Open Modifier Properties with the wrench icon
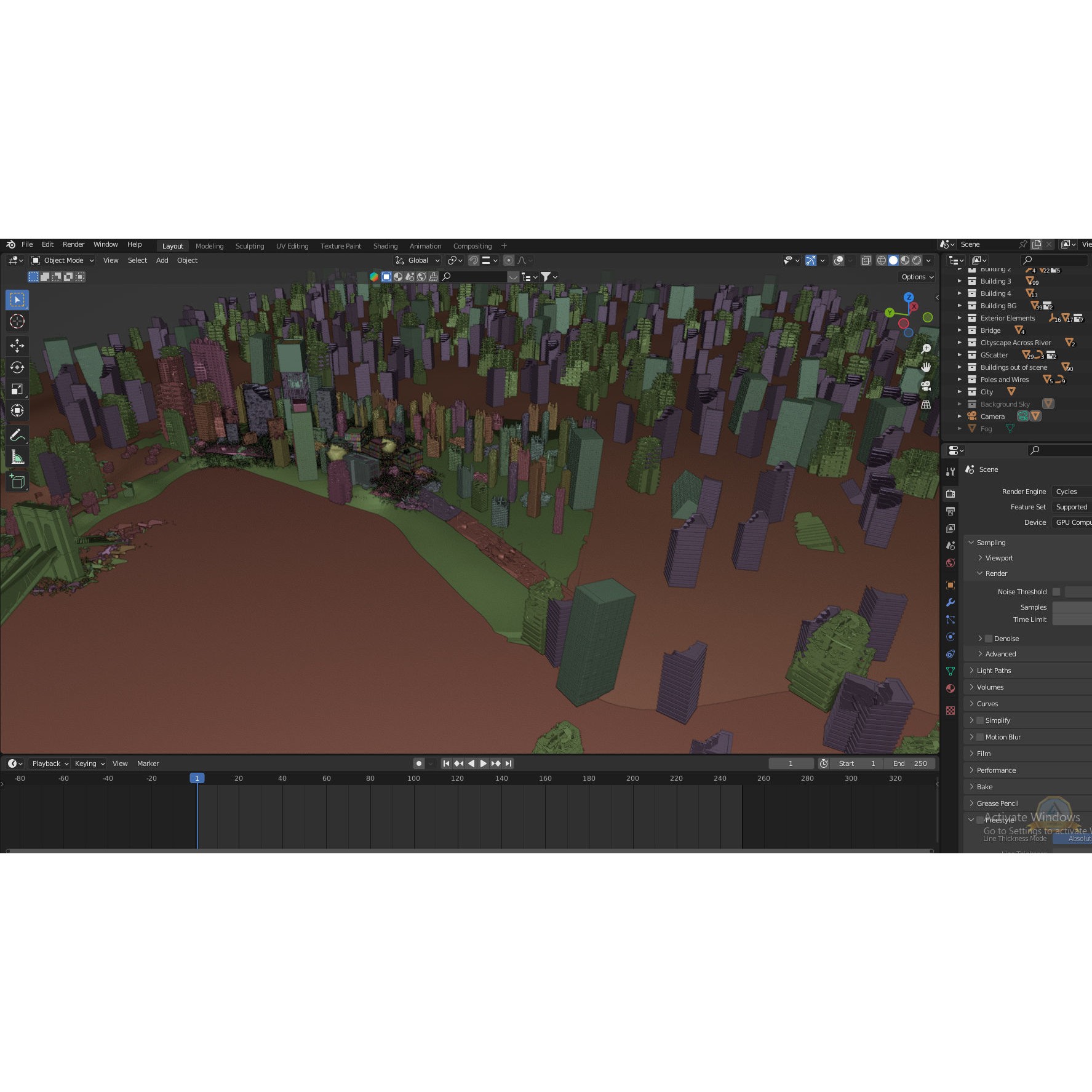 tap(951, 602)
